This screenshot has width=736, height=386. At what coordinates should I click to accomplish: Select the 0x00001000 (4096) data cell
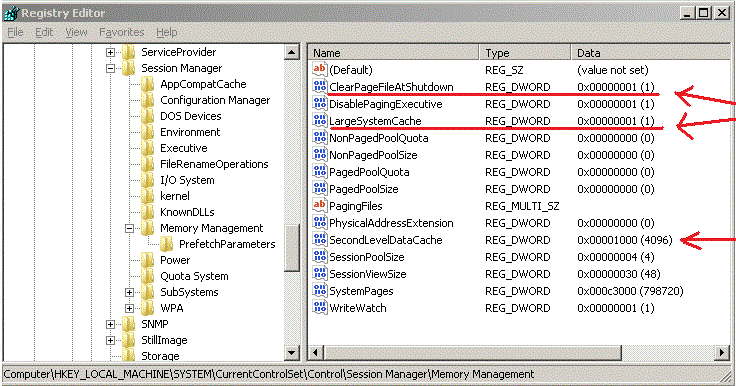[x=625, y=240]
